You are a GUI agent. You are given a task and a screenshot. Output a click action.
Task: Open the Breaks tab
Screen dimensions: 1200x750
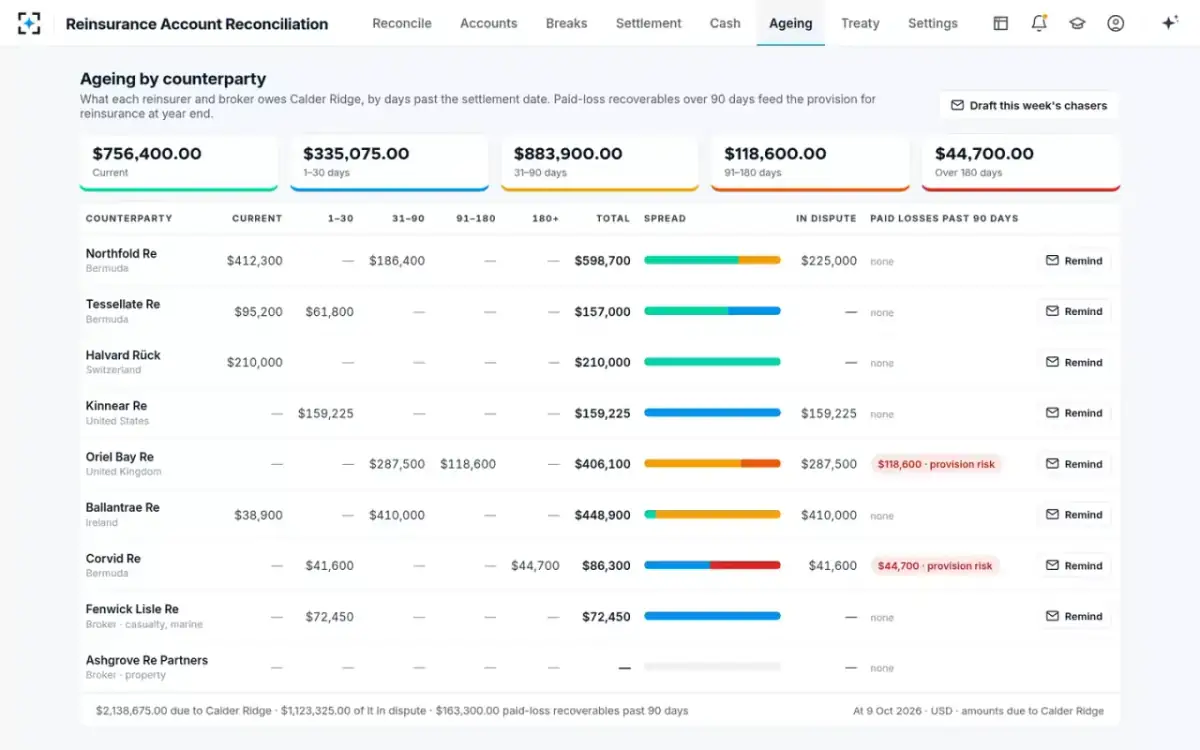click(567, 23)
